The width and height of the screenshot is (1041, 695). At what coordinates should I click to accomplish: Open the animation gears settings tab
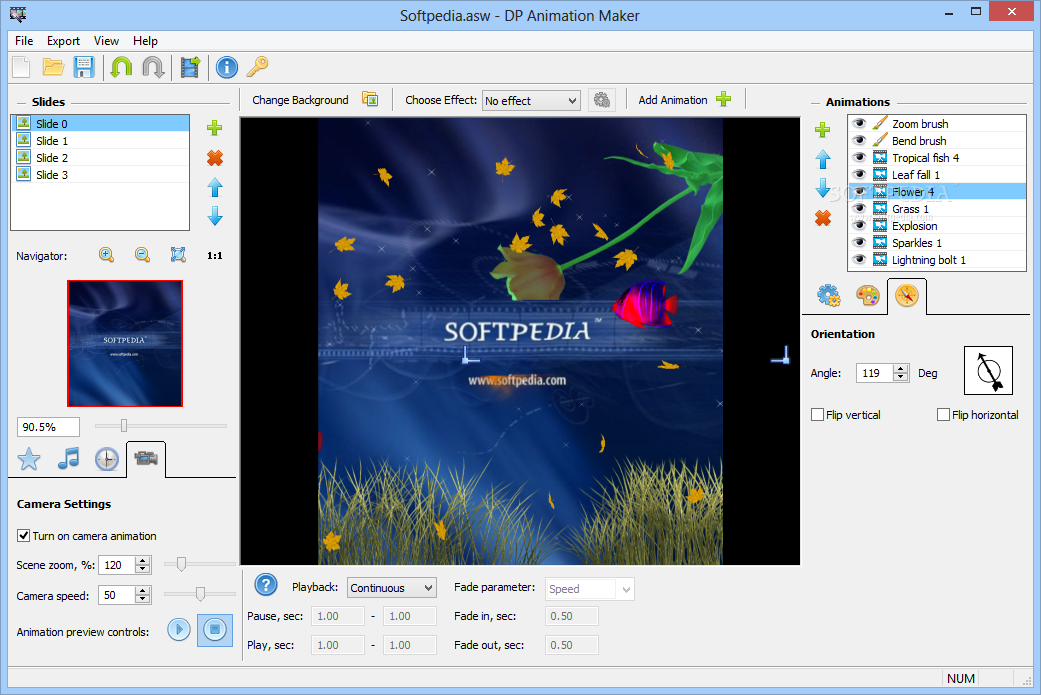(x=829, y=295)
